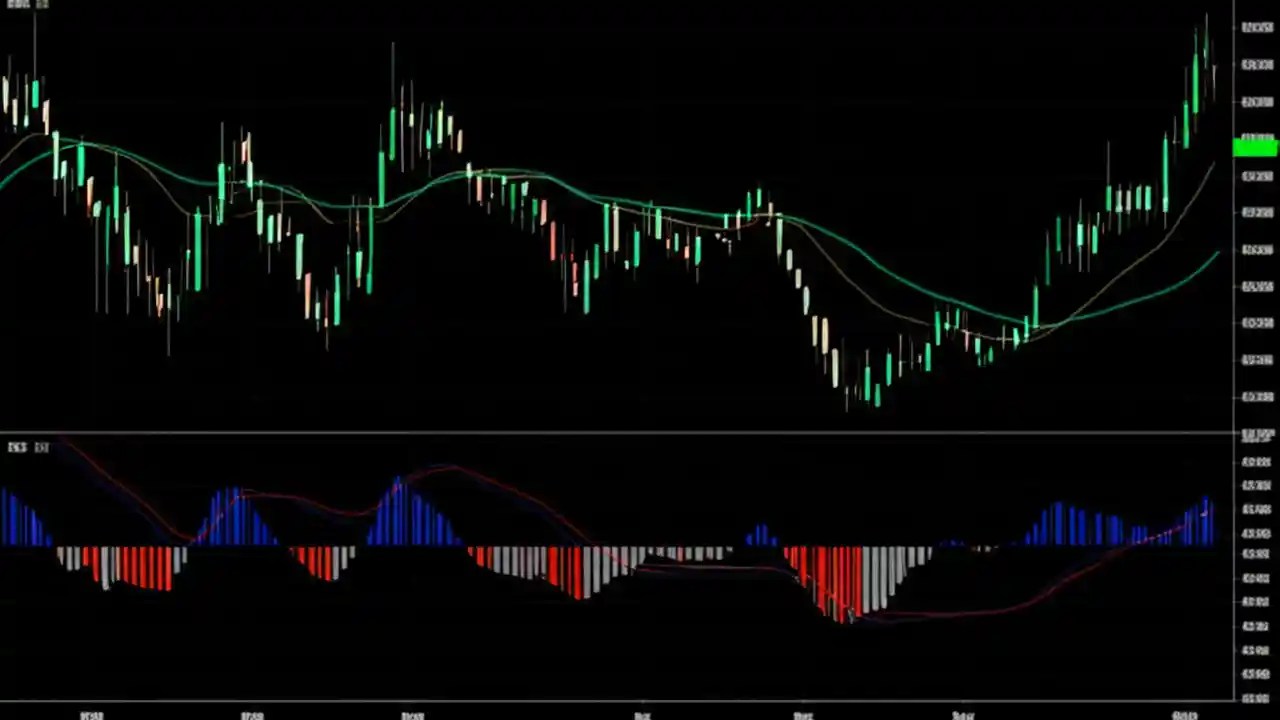This screenshot has width=1280, height=720.
Task: Select the indicator parameter label beside MACD title
Action: 42,447
